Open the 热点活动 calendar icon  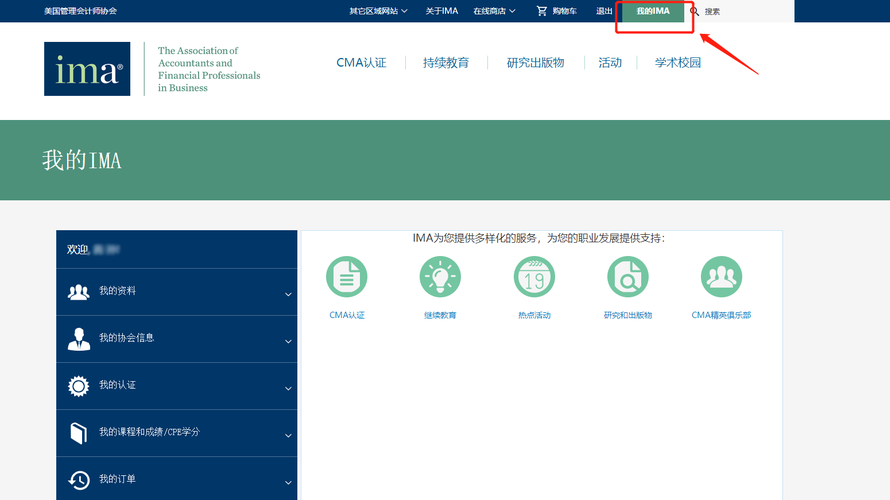click(x=534, y=277)
